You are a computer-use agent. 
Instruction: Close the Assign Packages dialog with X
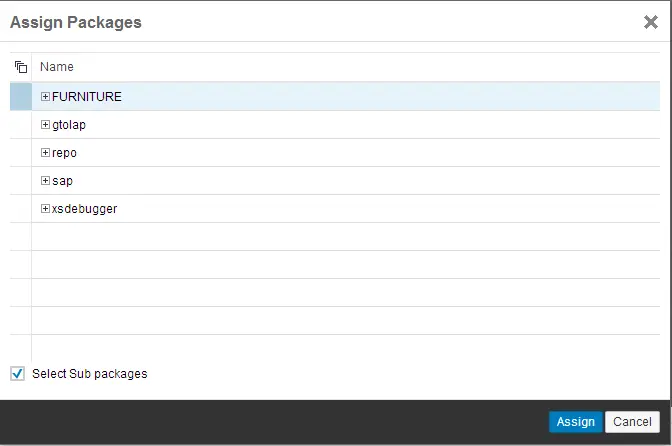(650, 22)
